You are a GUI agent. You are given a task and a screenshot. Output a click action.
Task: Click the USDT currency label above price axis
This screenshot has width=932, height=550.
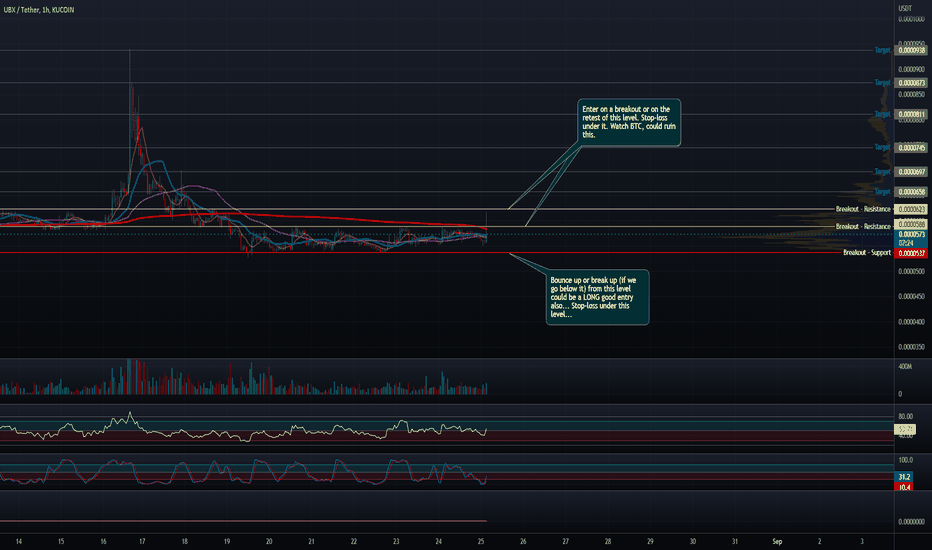pos(905,8)
